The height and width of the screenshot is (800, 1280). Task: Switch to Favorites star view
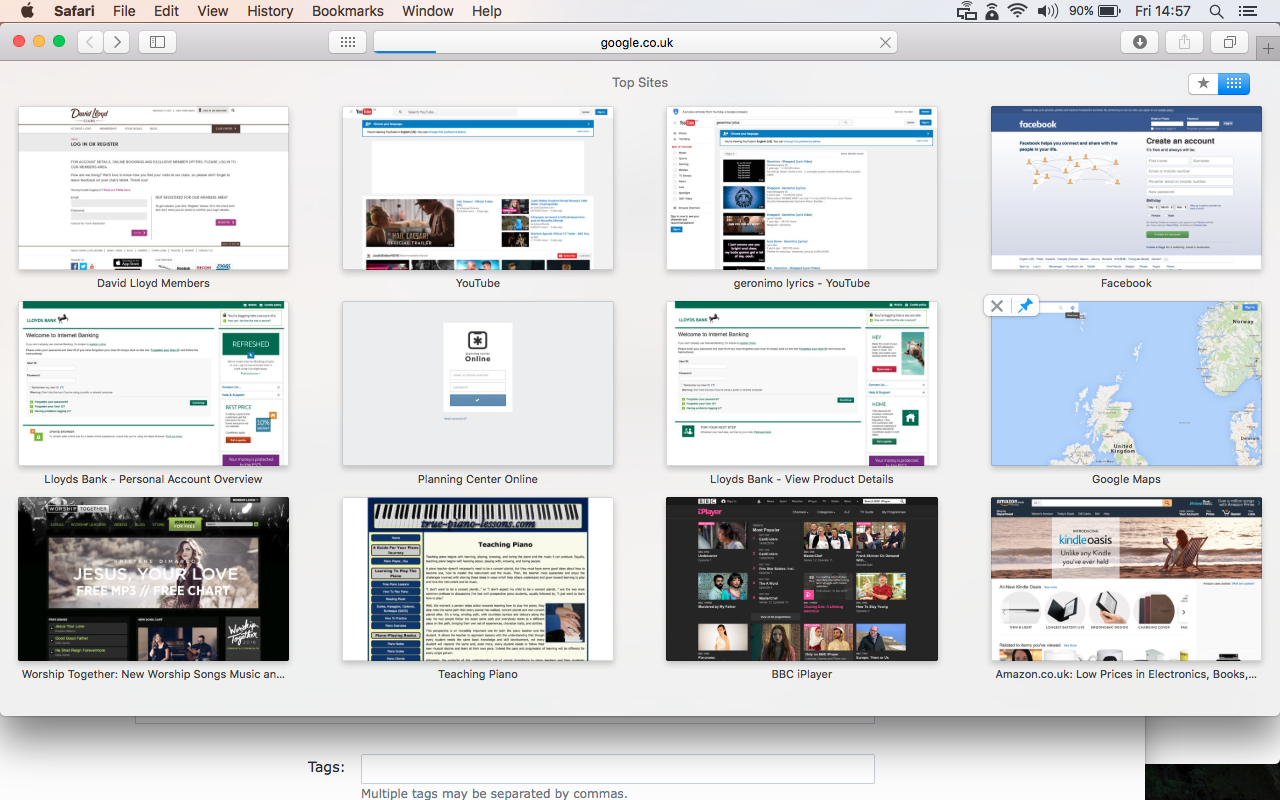pos(1203,83)
